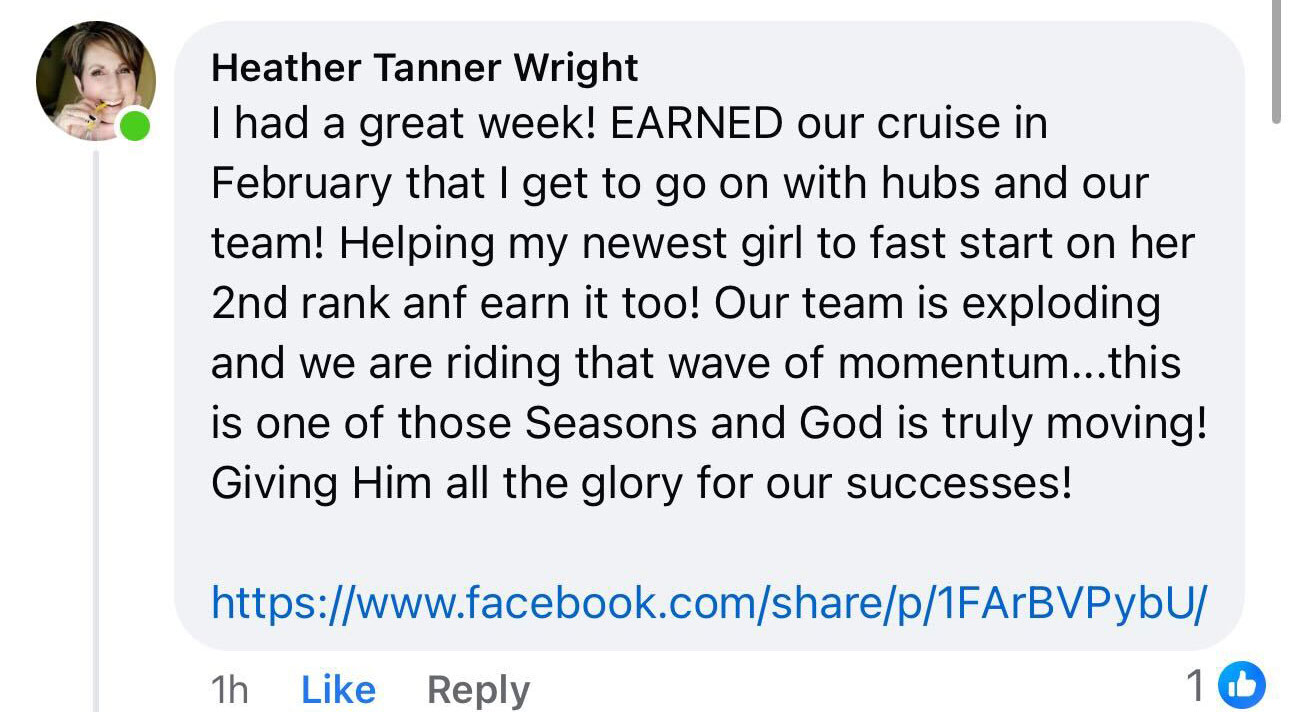Click the word EARNED in the comment
This screenshot has height=712, width=1290.
(696, 124)
